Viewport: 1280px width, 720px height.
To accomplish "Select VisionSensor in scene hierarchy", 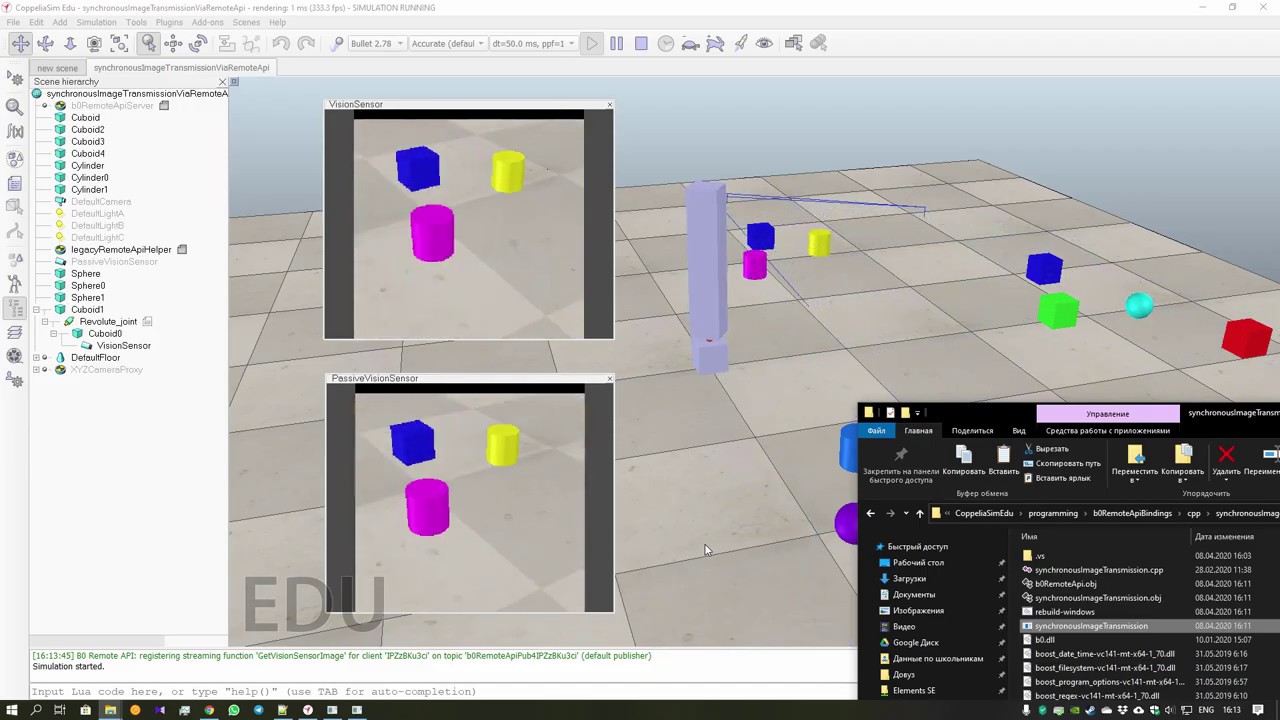I will 123,346.
